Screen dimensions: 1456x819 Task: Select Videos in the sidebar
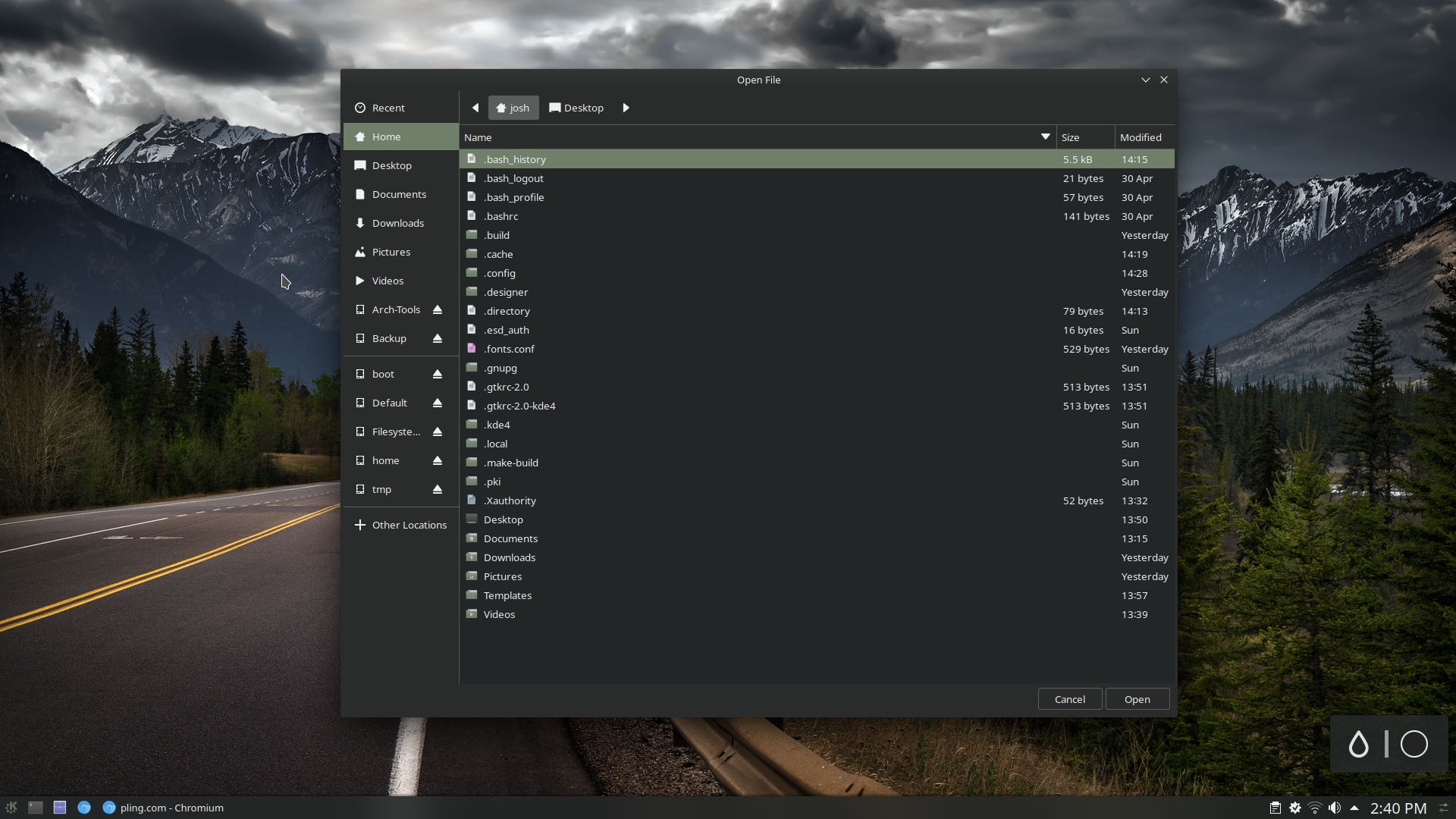click(400, 281)
